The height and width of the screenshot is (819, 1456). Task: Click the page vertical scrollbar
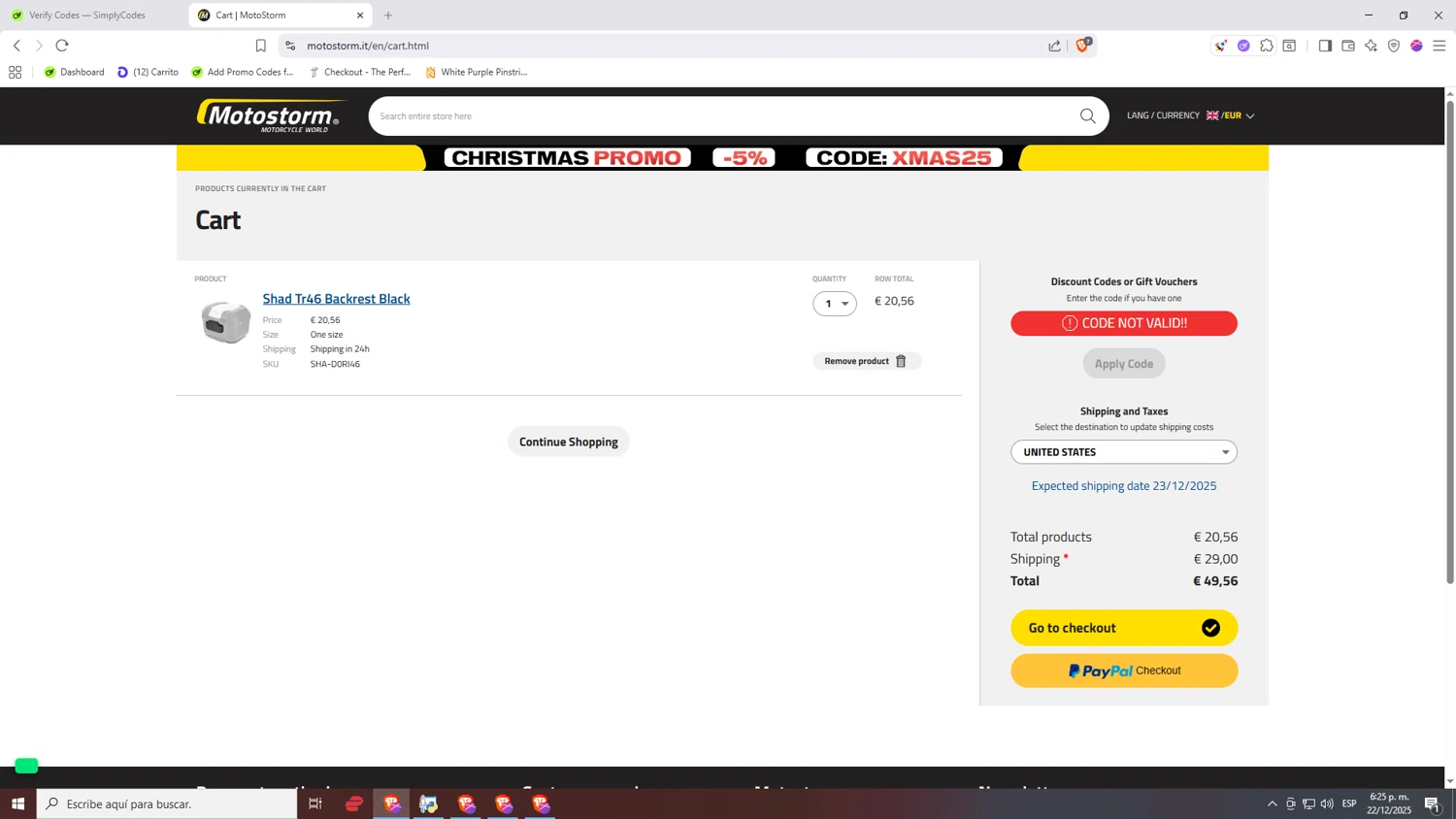point(1450,340)
